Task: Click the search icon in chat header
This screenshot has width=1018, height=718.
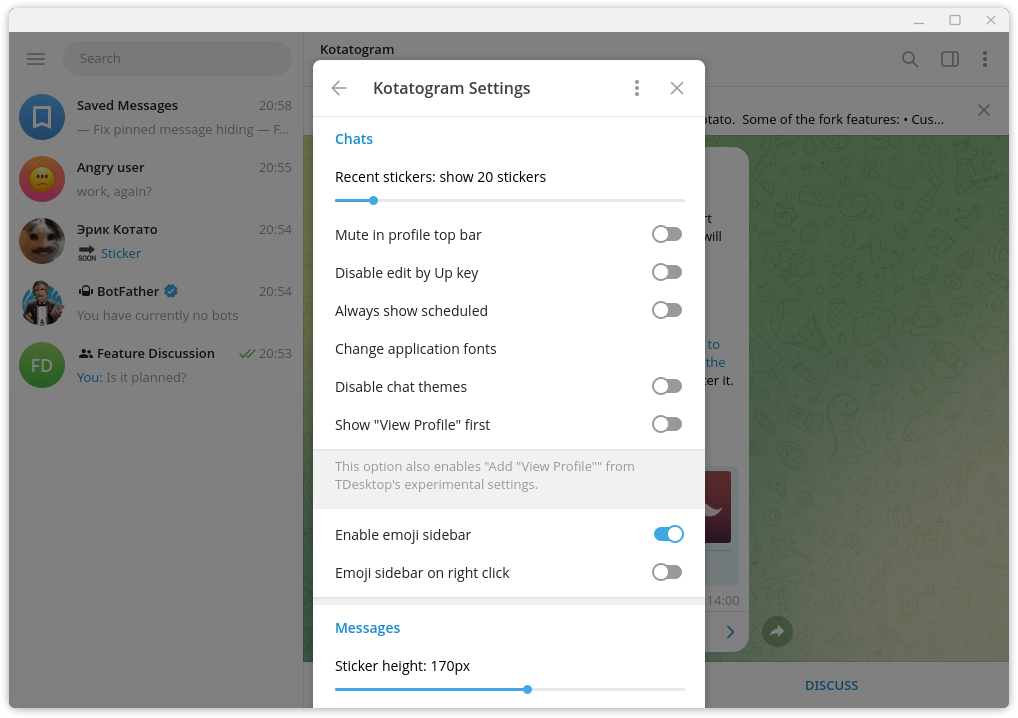Action: (x=910, y=60)
